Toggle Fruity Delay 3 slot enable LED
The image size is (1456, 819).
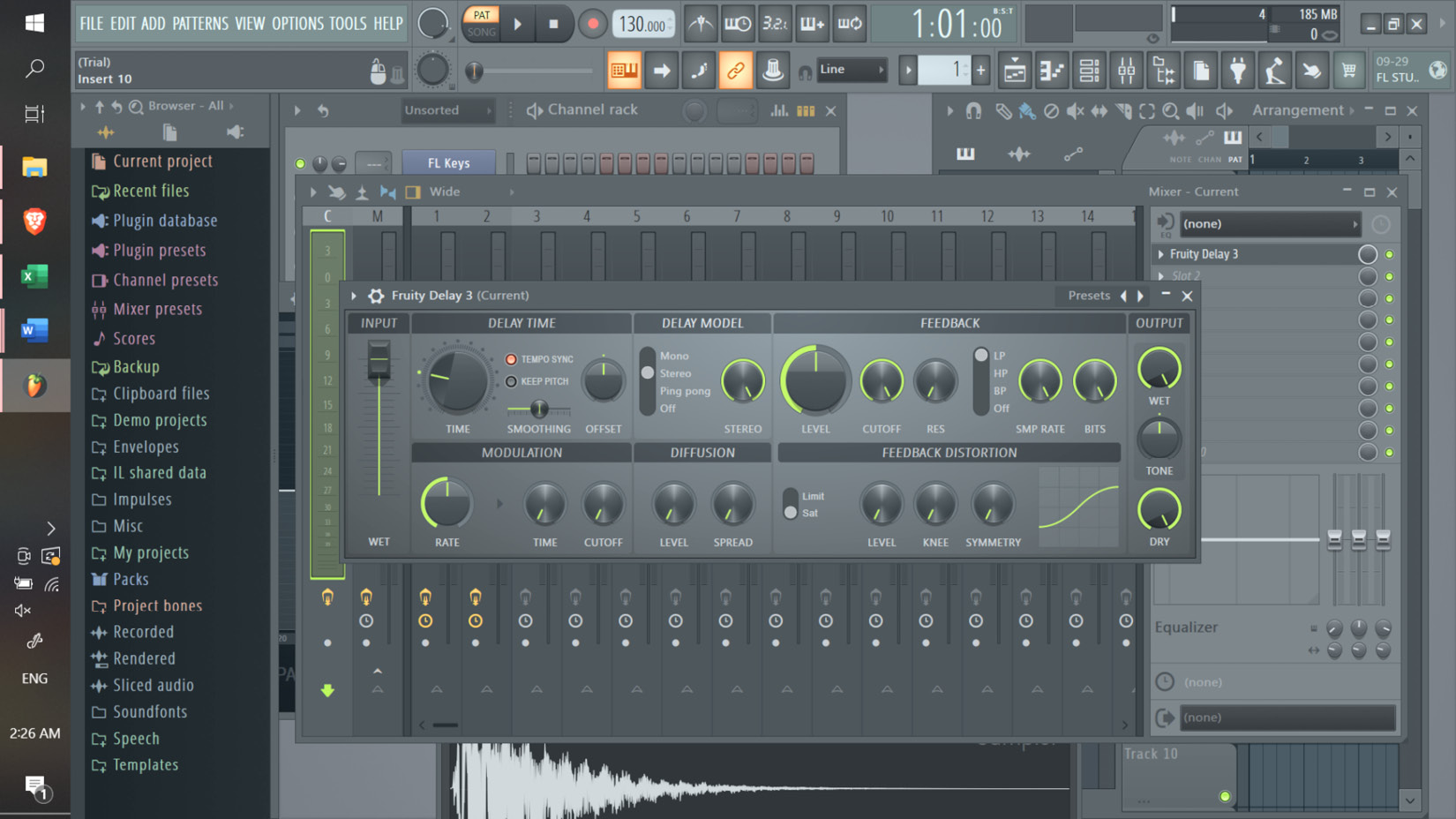pyautogui.click(x=1389, y=254)
